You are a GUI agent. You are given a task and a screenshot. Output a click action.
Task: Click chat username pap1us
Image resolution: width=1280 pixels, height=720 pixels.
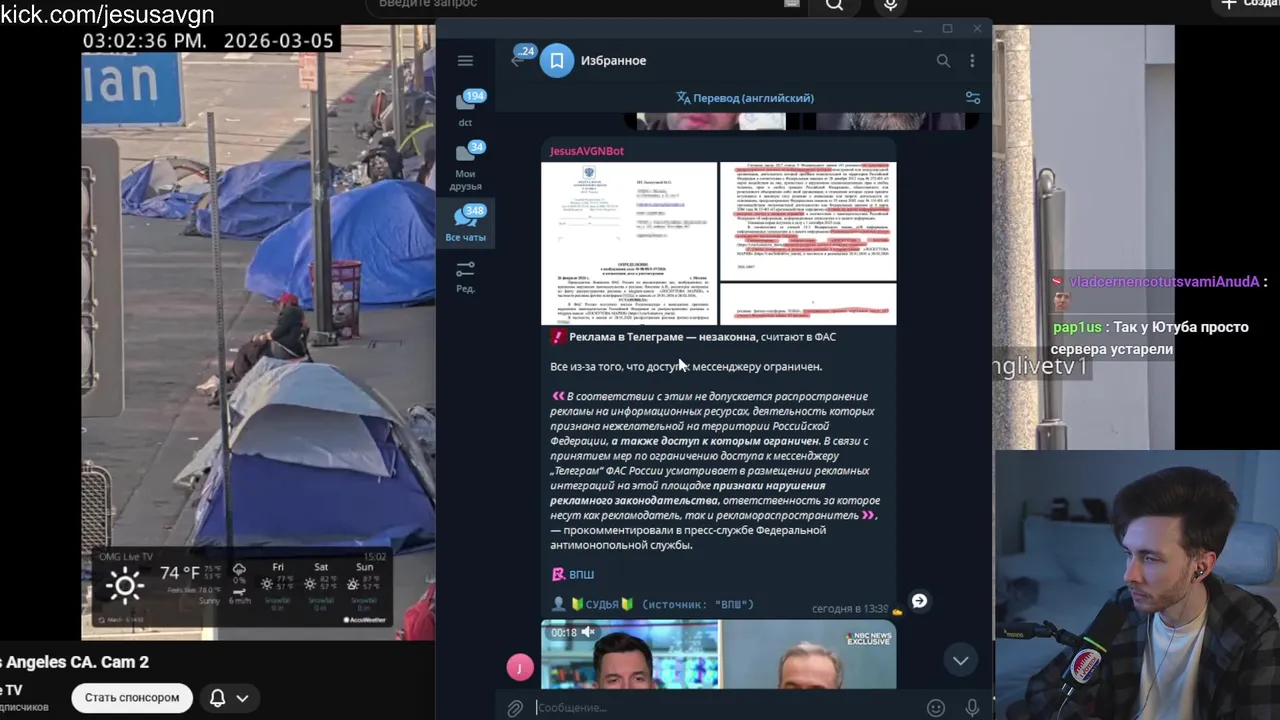click(x=1077, y=328)
